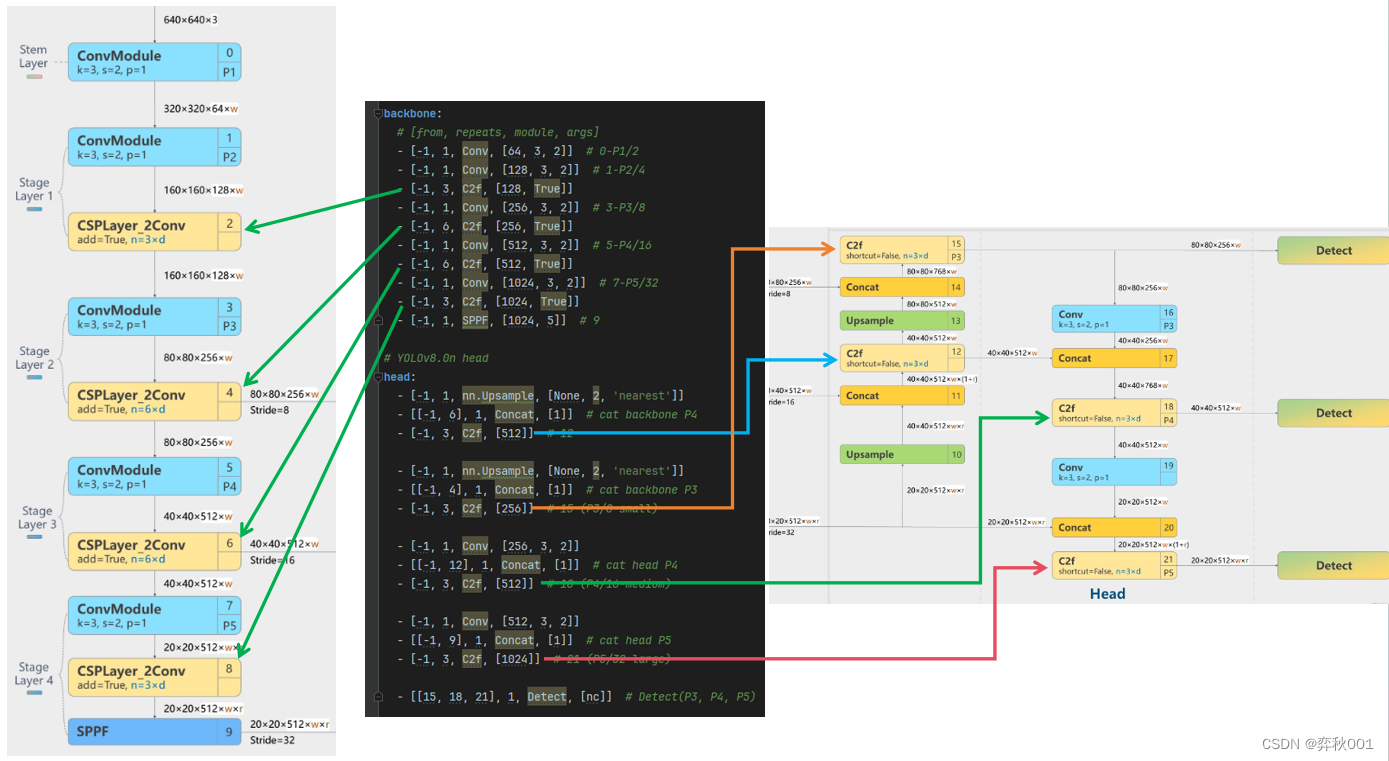Click the Detect block connected to C2f 21
1389x761 pixels.
(x=1333, y=566)
